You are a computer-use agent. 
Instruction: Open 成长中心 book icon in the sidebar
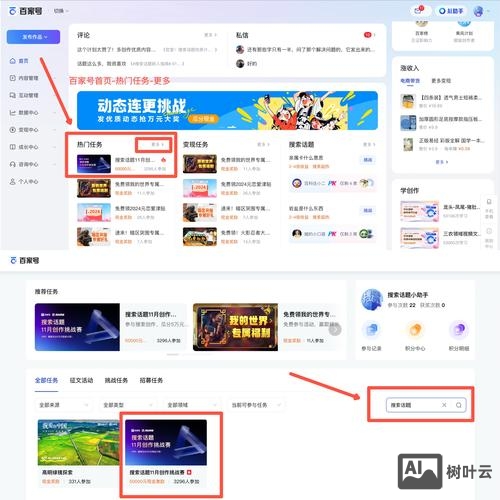point(13,147)
